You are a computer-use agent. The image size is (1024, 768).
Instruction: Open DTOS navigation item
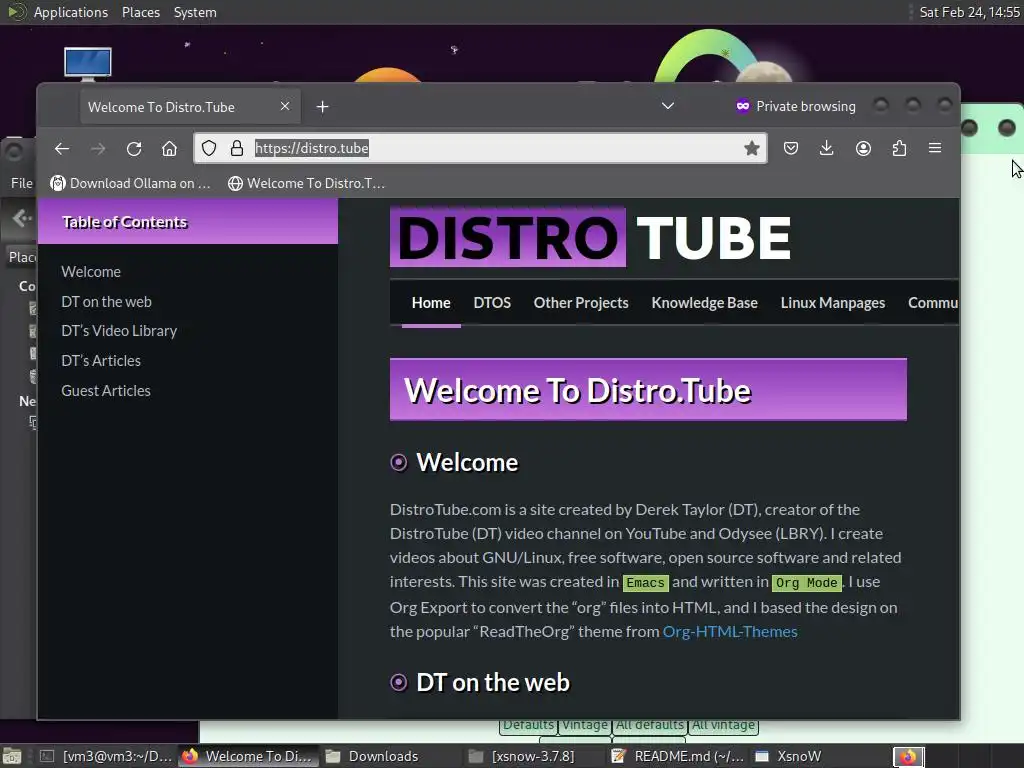pos(492,303)
